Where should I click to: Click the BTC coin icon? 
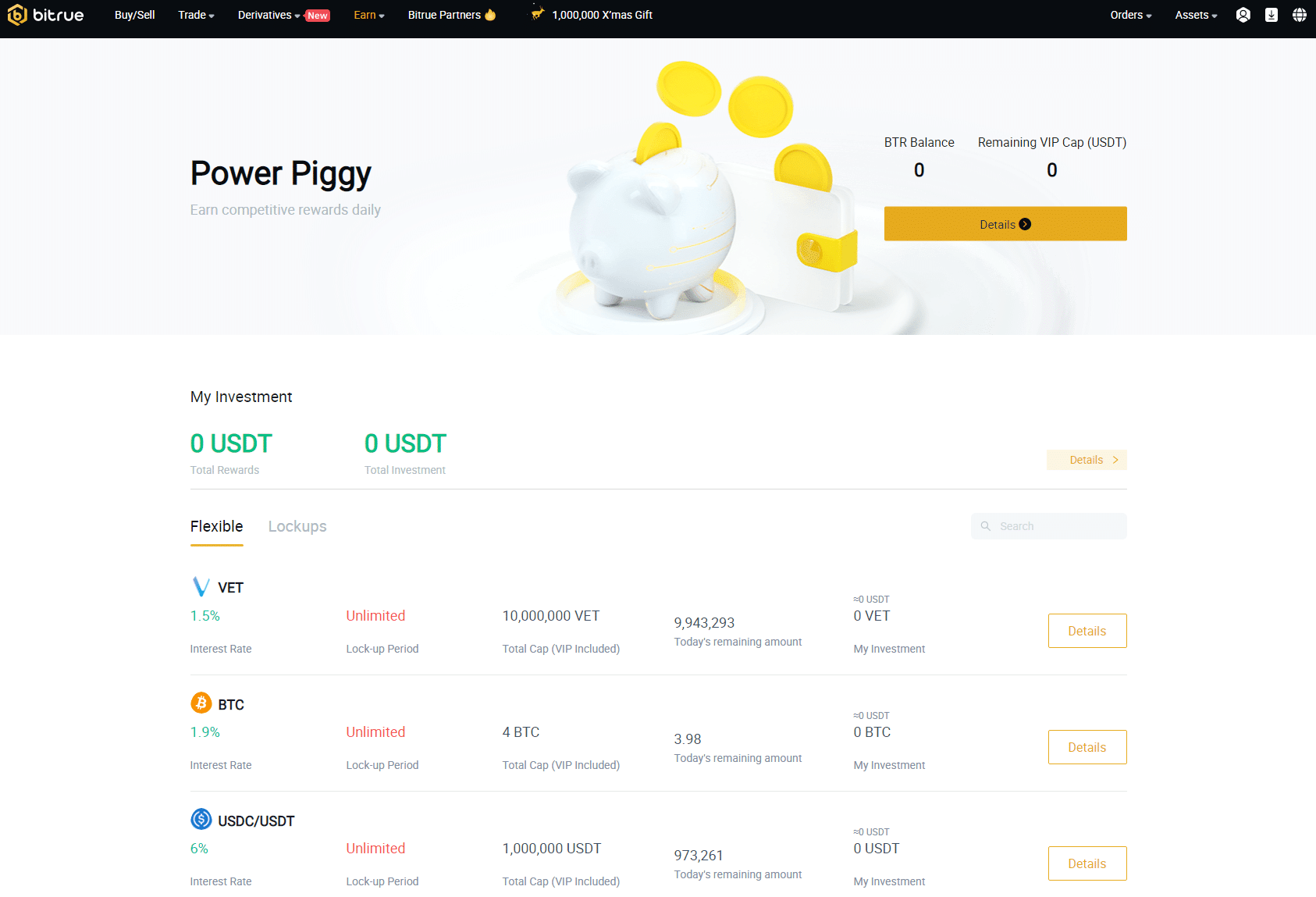pyautogui.click(x=201, y=703)
